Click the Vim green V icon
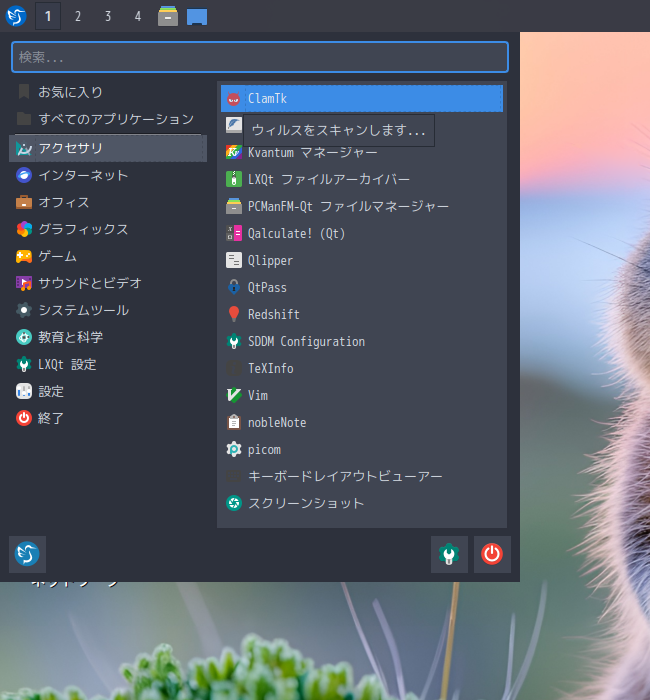This screenshot has width=650, height=700. (x=233, y=395)
